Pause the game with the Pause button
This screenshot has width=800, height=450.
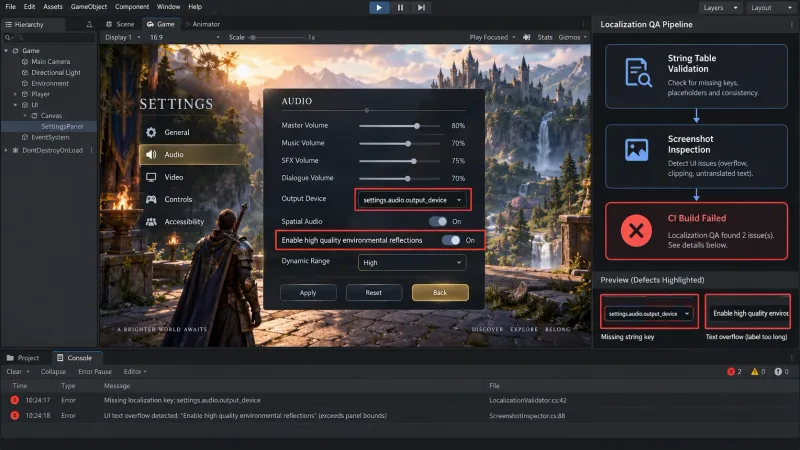tap(401, 7)
